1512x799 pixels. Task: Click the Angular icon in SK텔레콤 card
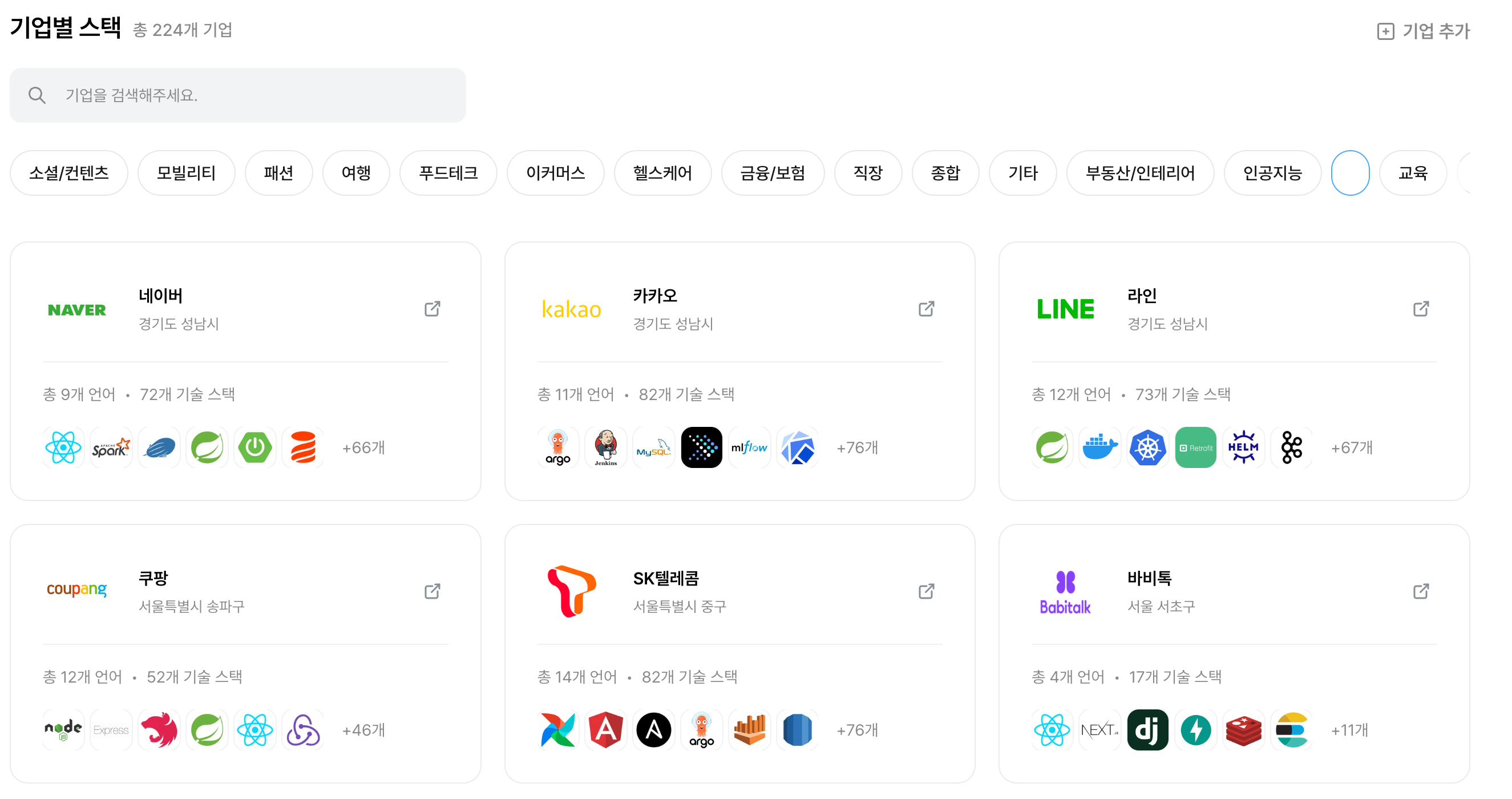click(606, 730)
